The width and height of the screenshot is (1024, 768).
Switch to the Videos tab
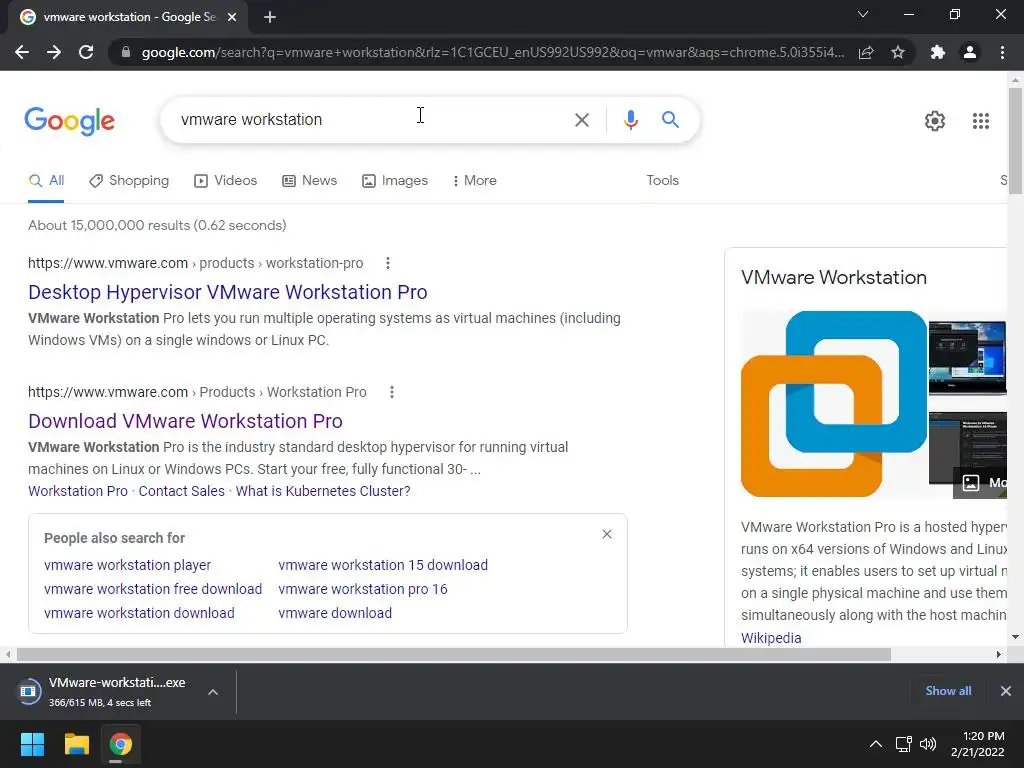point(226,181)
